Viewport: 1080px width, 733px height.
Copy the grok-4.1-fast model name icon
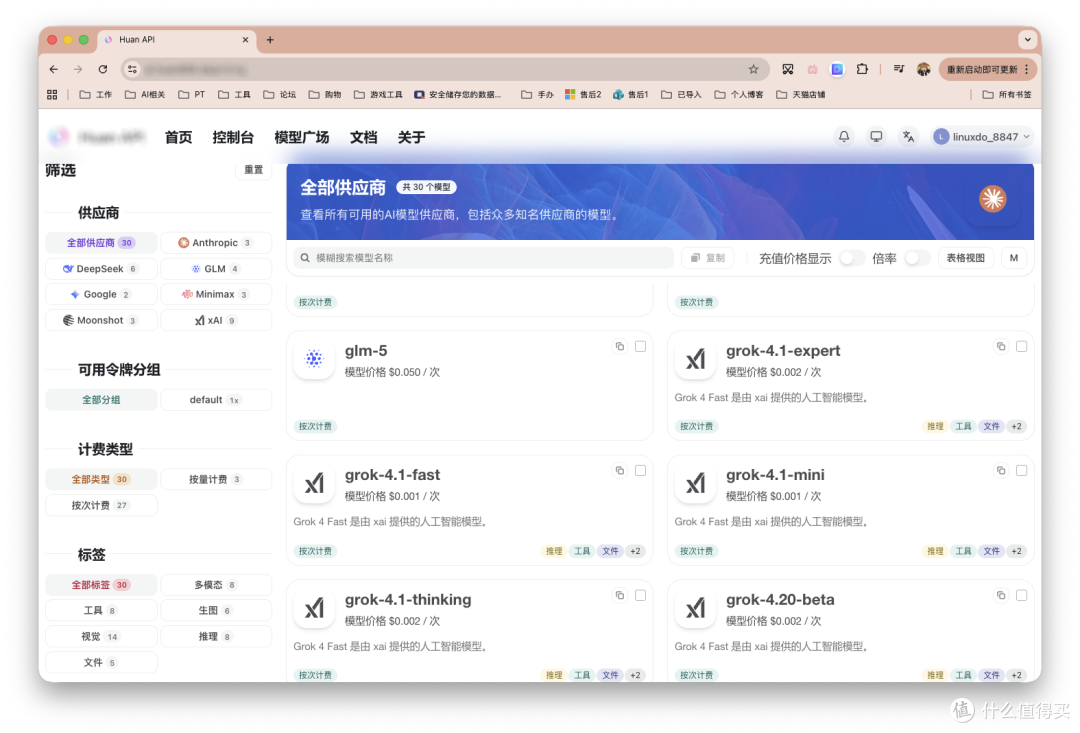tap(620, 471)
